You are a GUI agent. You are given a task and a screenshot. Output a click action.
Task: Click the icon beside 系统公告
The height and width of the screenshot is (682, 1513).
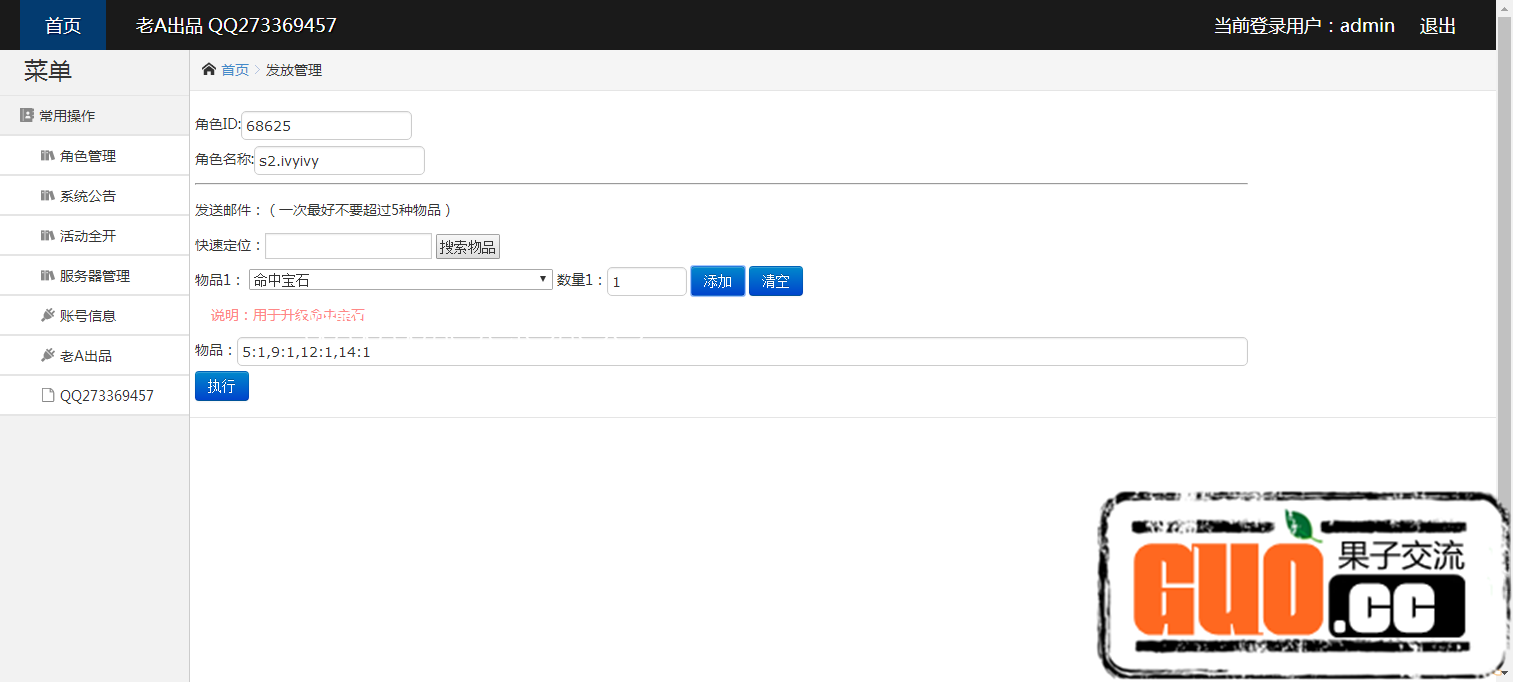tap(47, 196)
